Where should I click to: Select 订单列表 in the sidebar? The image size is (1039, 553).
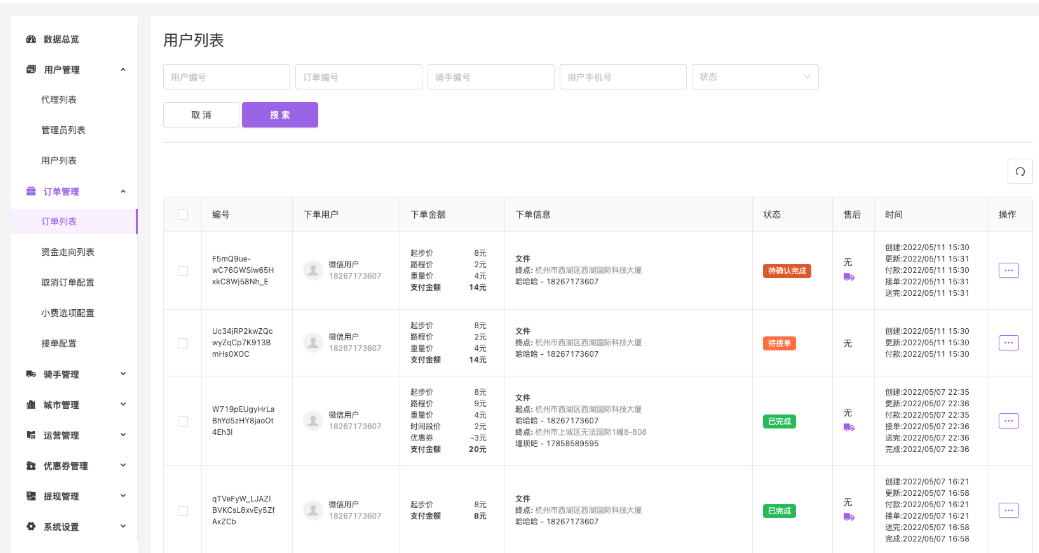74,222
